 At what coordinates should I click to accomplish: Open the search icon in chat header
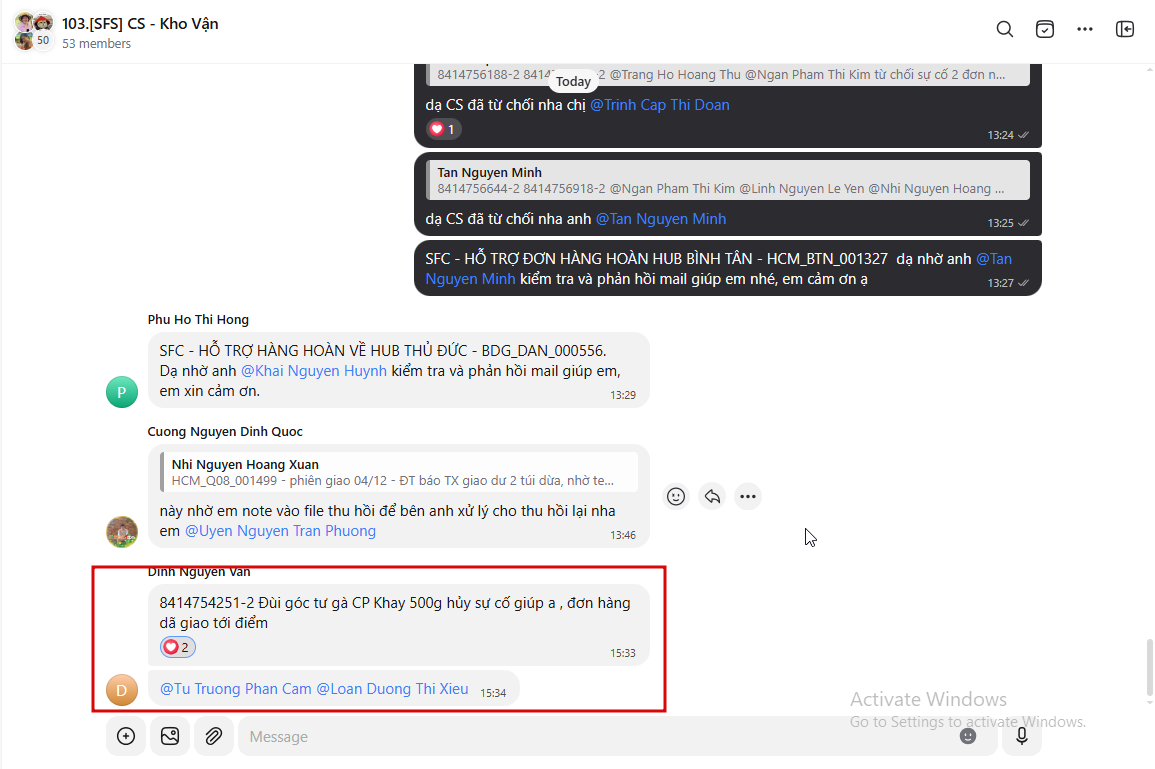(x=1005, y=29)
